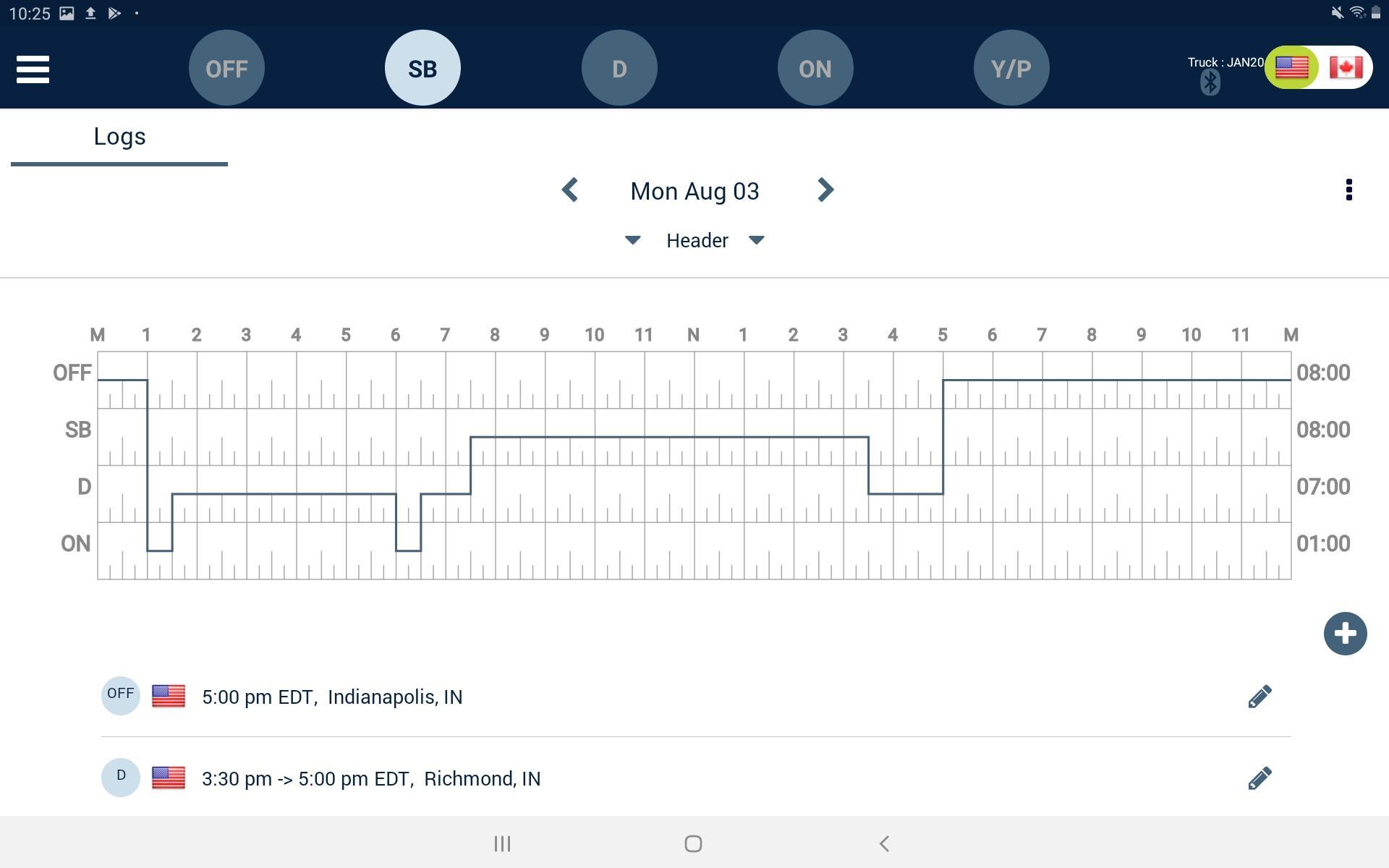Expand the right Header dropdown arrow
The height and width of the screenshot is (868, 1389).
[x=756, y=240]
